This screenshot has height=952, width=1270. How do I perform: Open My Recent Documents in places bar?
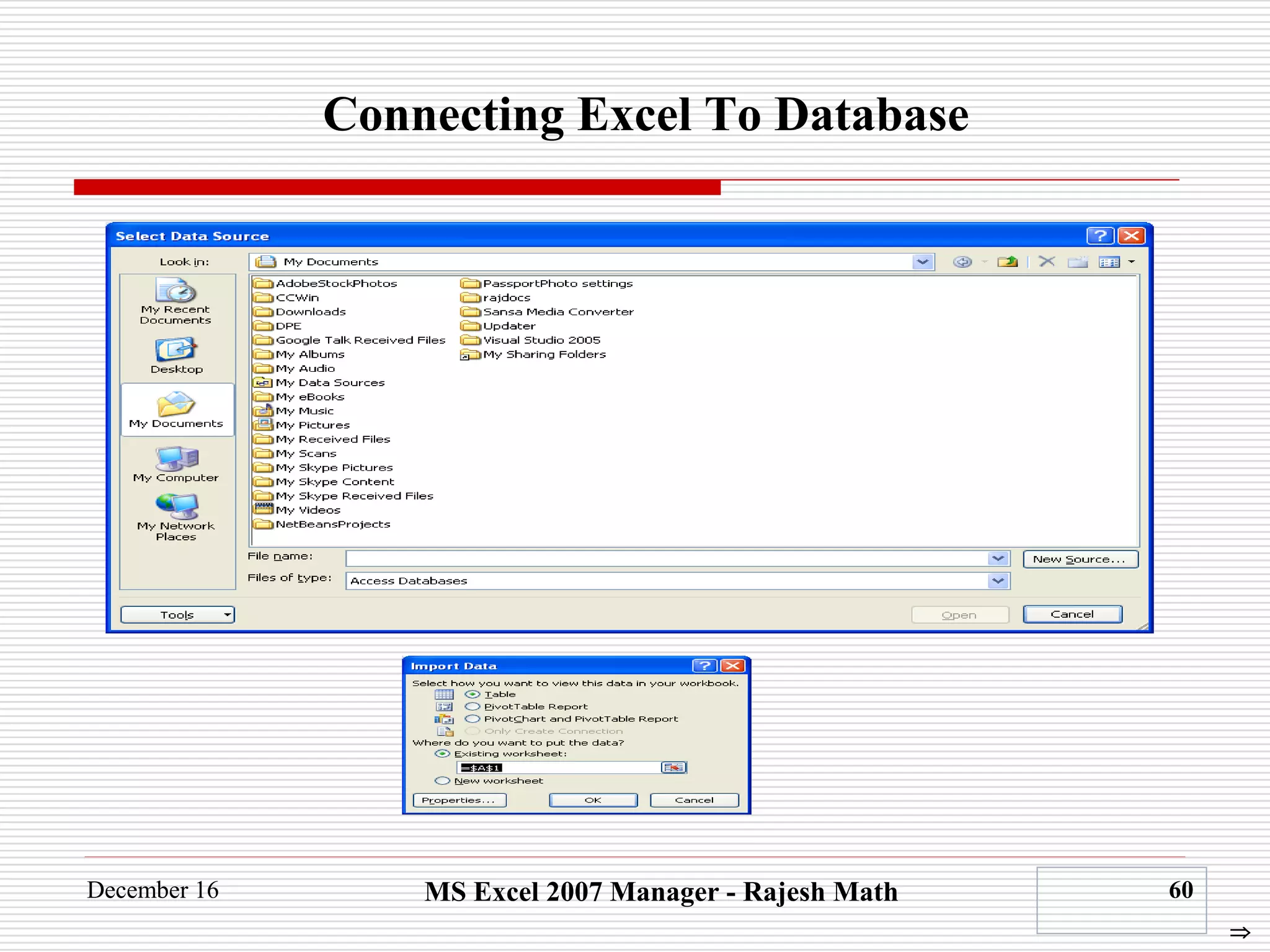click(x=175, y=301)
